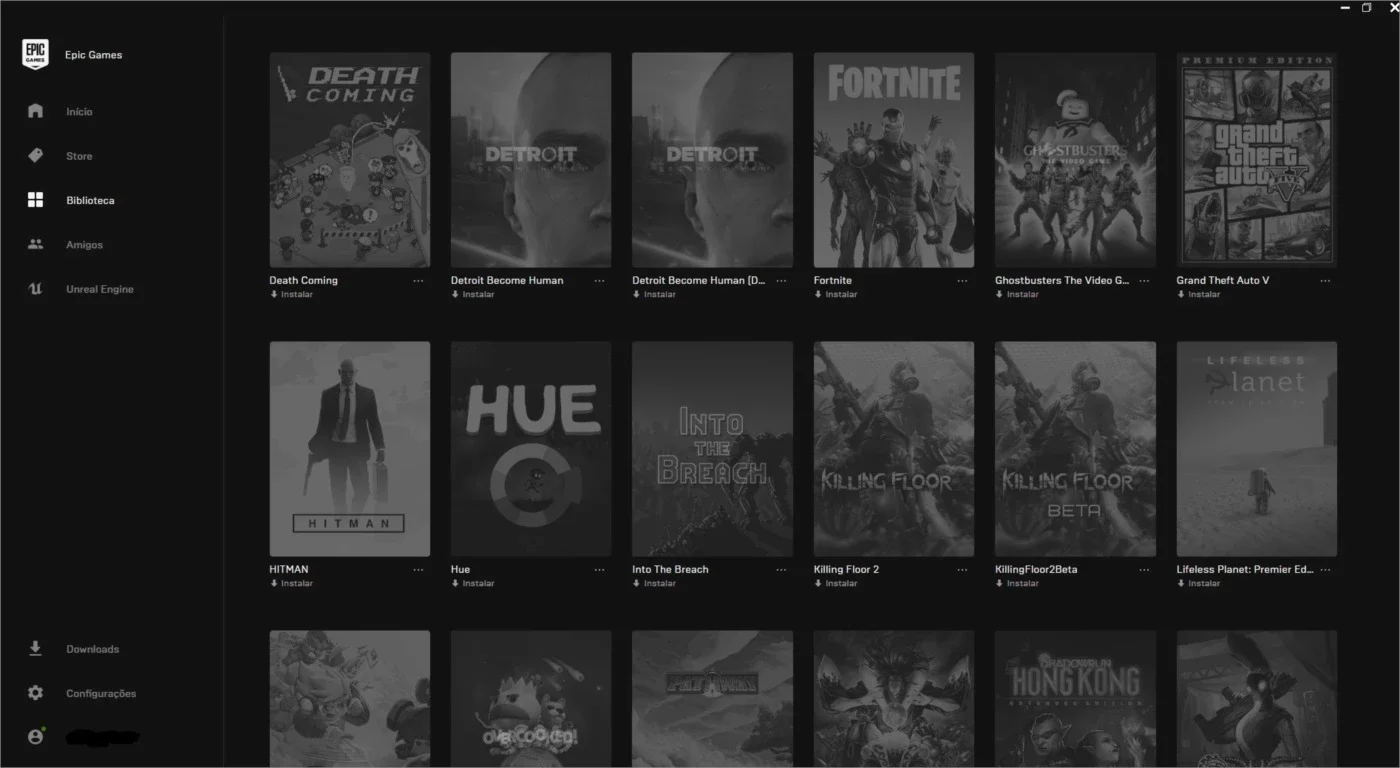
Task: Click Instalar under Hue
Action: 473,583
